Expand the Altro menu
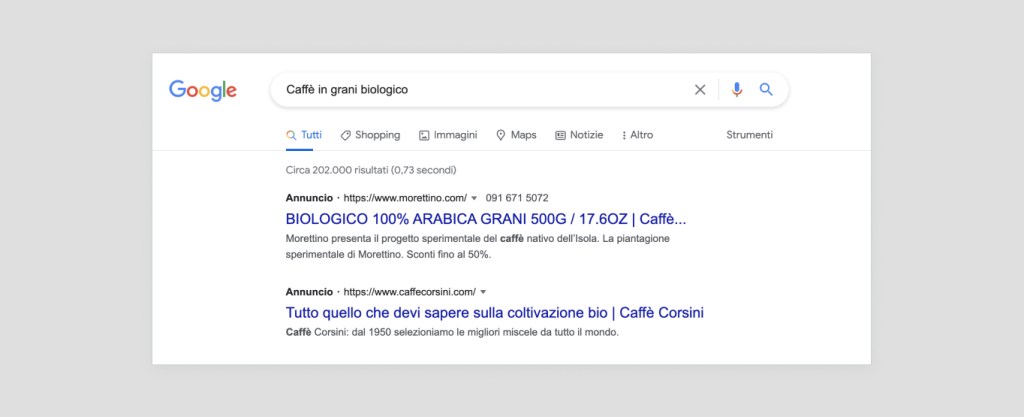This screenshot has width=1024, height=417. (x=637, y=135)
